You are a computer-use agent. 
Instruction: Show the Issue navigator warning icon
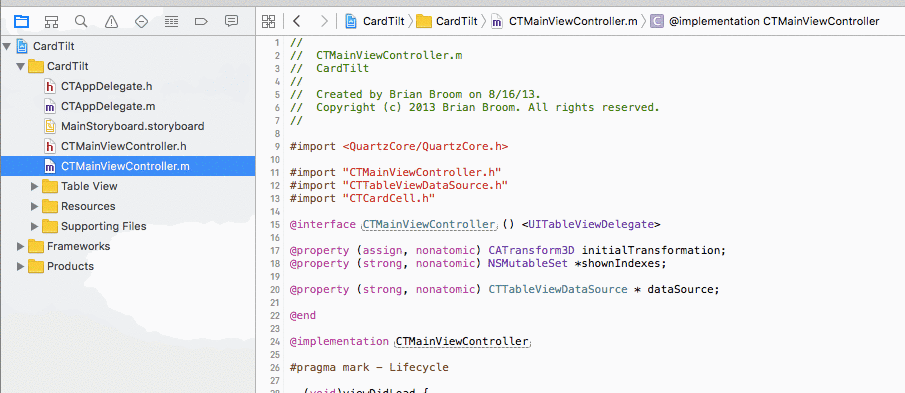(x=111, y=22)
